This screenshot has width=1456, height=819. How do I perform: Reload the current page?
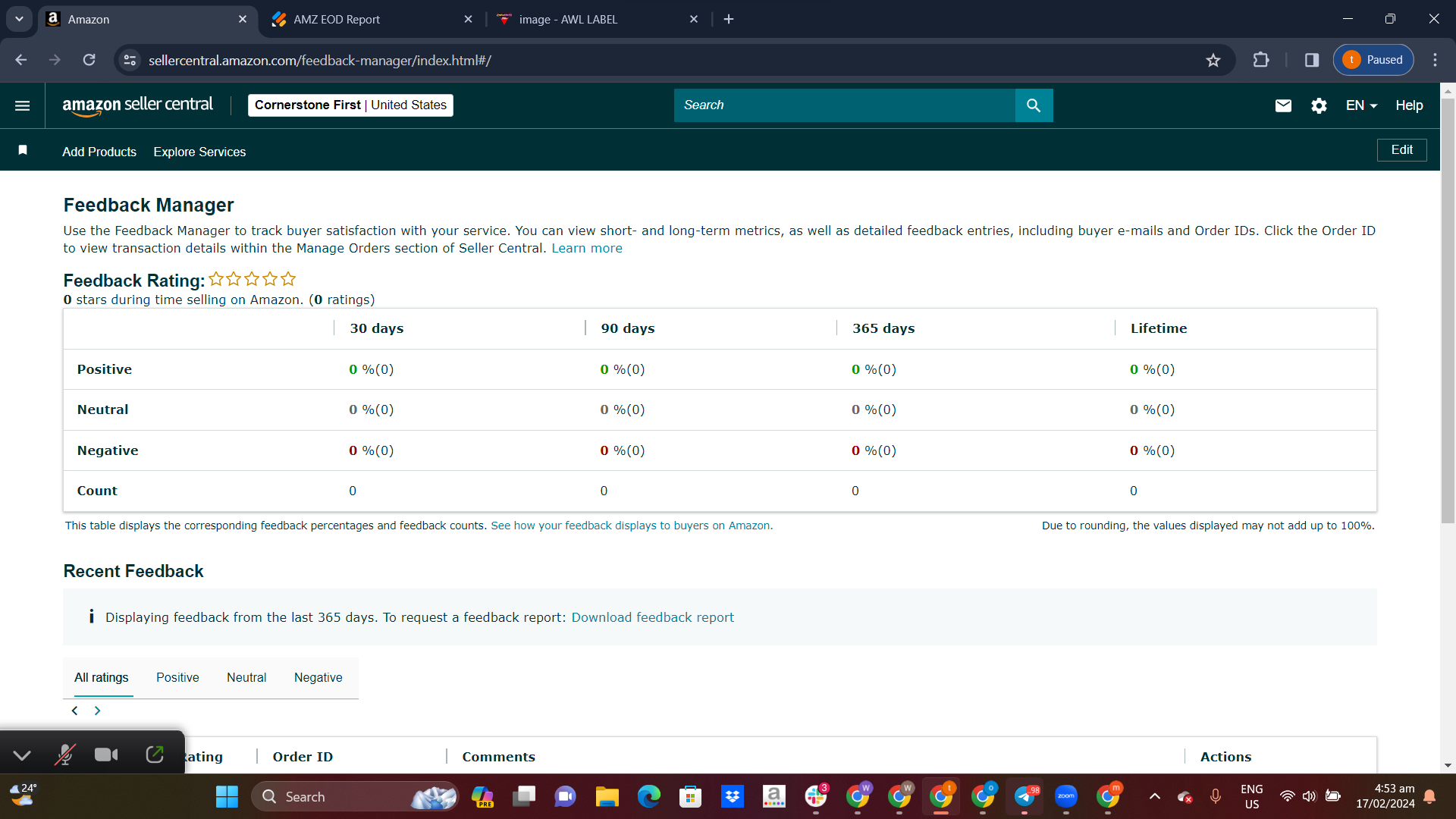tap(89, 60)
